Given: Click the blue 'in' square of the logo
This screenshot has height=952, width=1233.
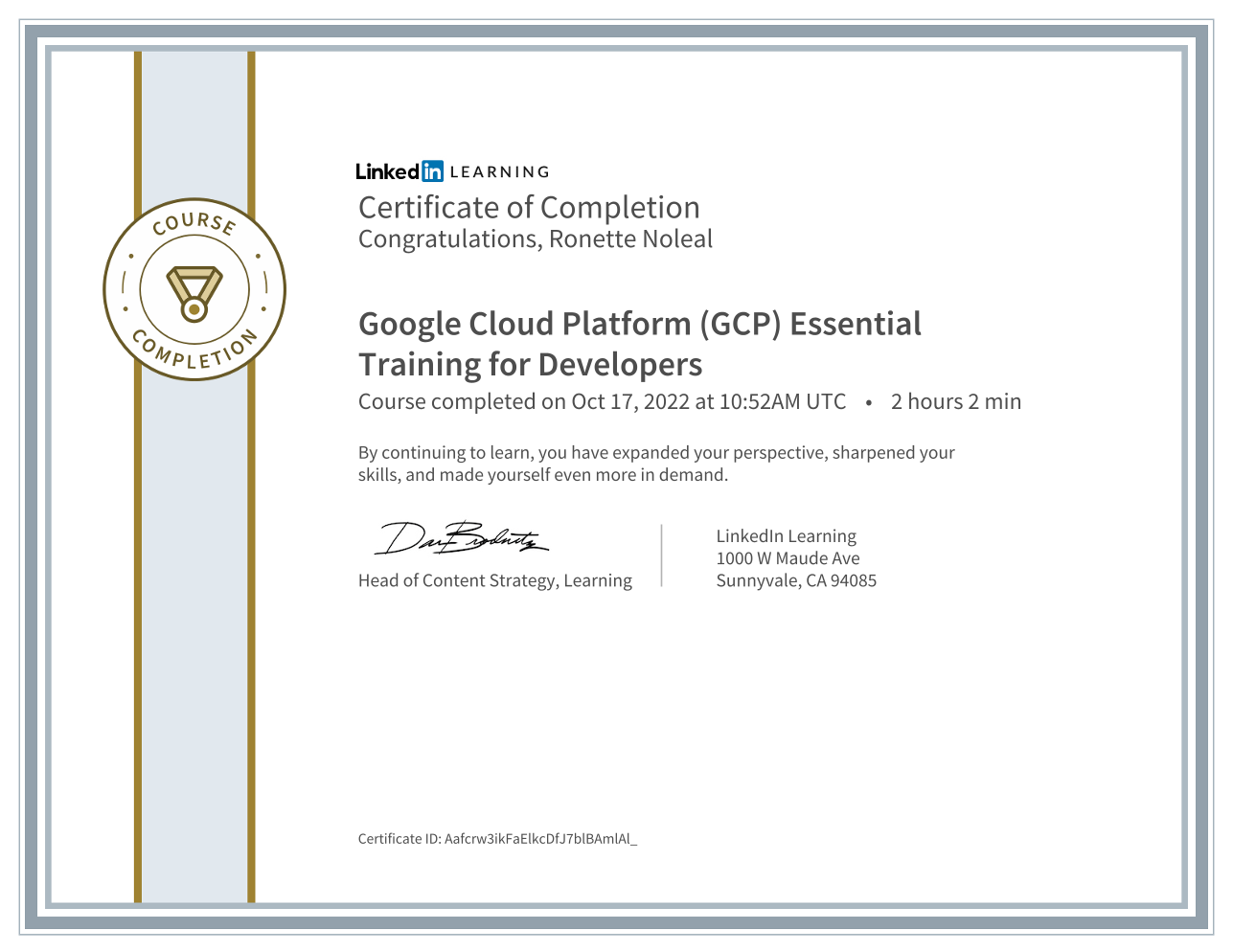Looking at the screenshot, I should 433,171.
